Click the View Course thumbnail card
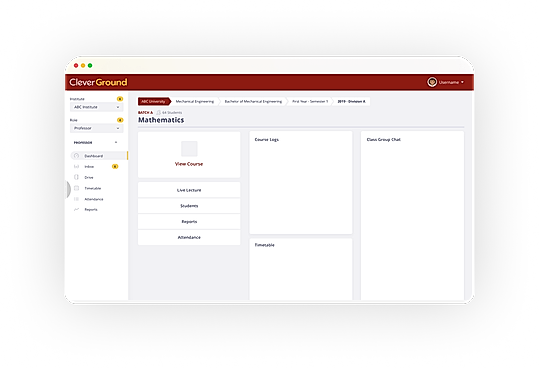Image resolution: width=539 pixels, height=368 pixels. coord(189,155)
